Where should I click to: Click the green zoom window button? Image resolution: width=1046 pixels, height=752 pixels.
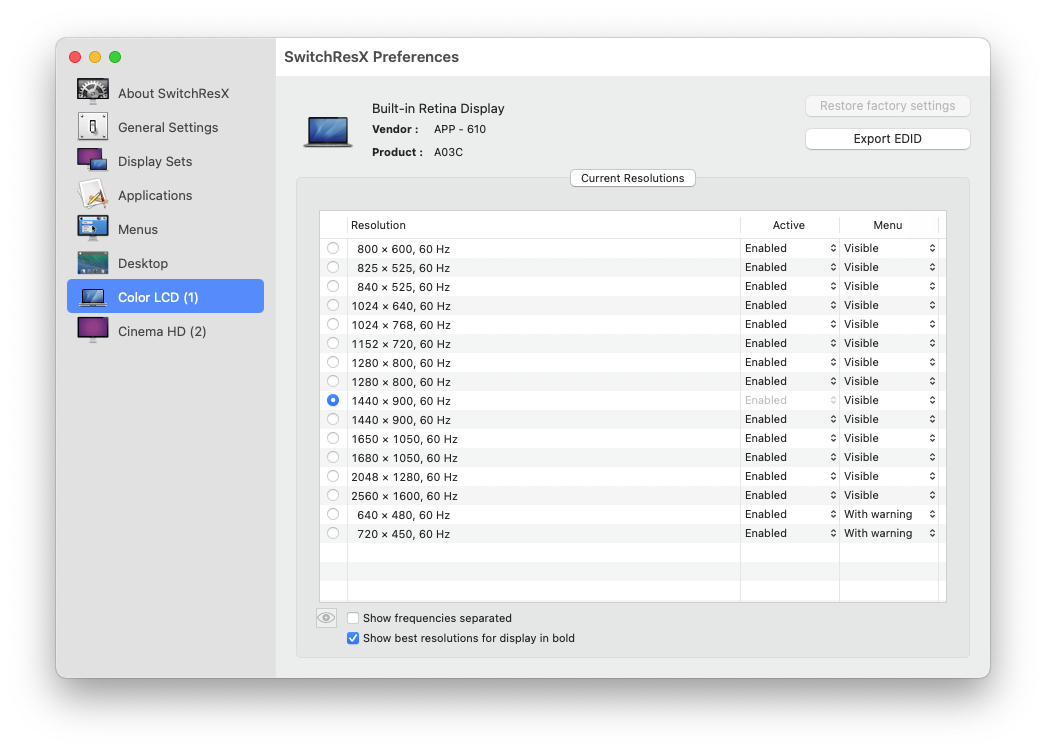point(115,57)
